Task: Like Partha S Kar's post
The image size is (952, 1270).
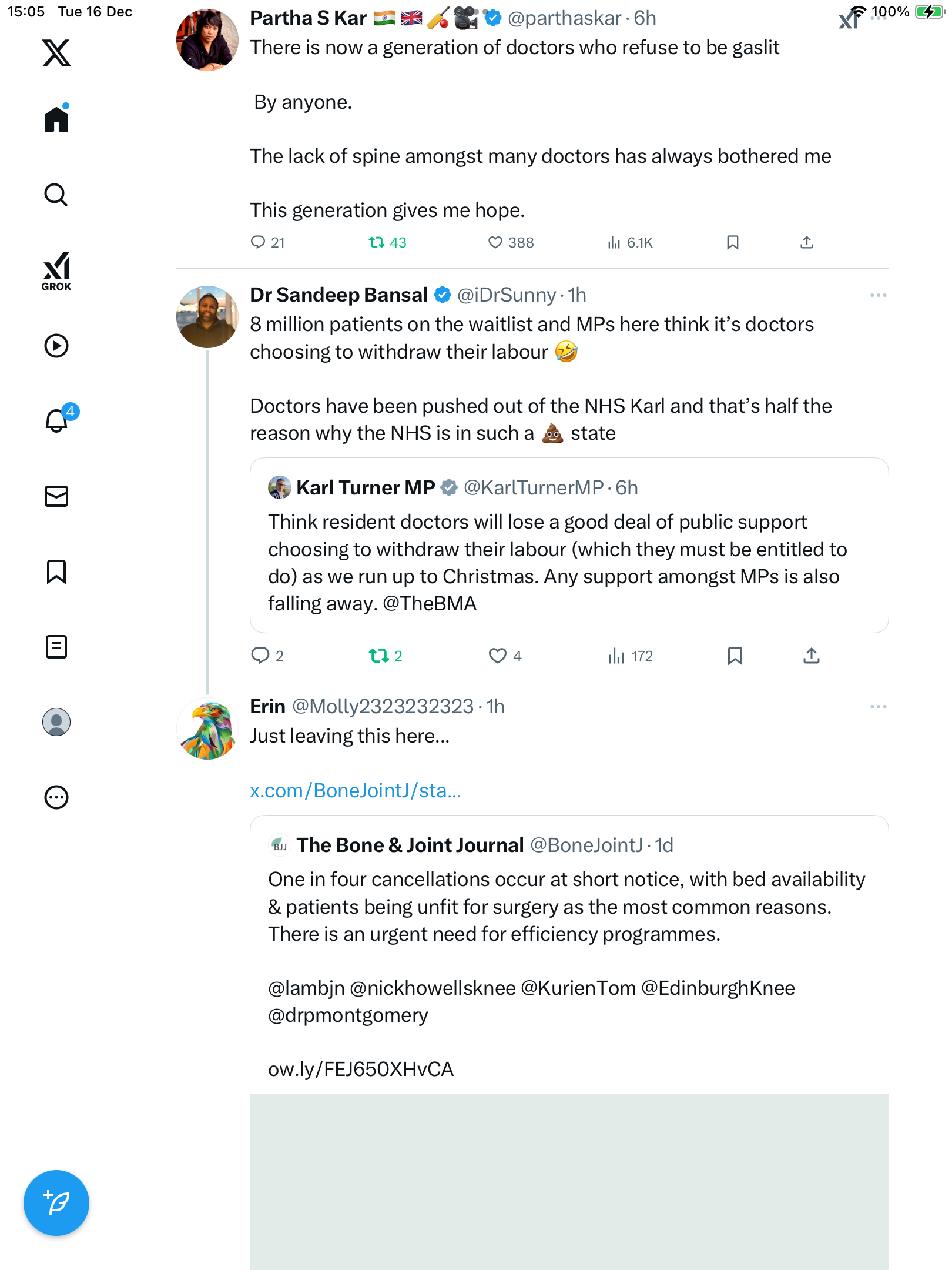Action: 495,243
